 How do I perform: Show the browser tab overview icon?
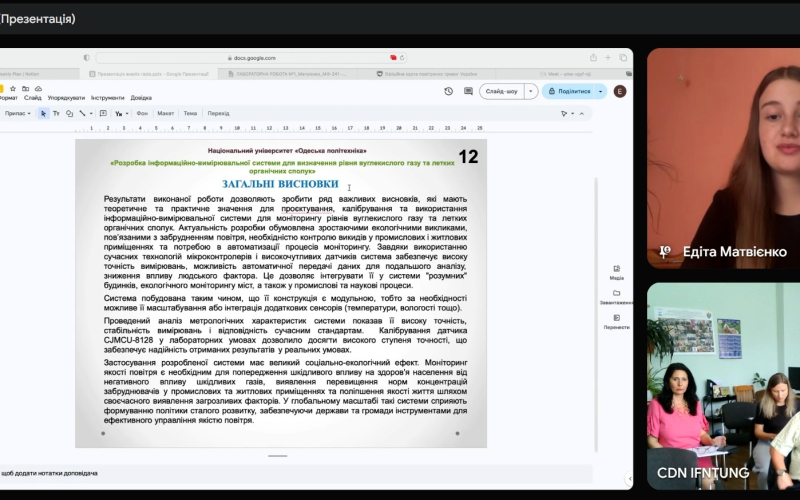(x=623, y=58)
